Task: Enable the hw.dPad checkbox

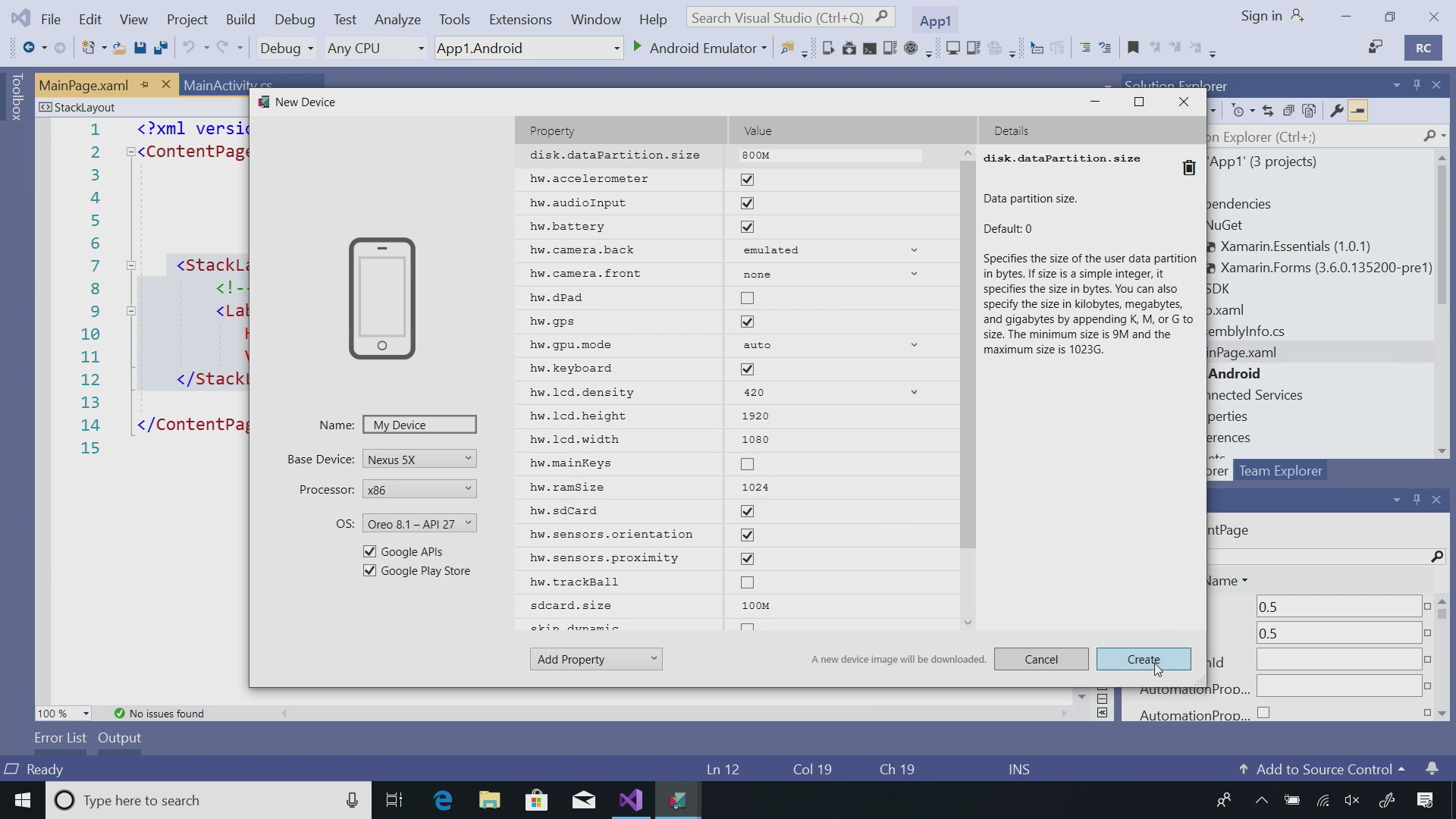Action: [747, 298]
